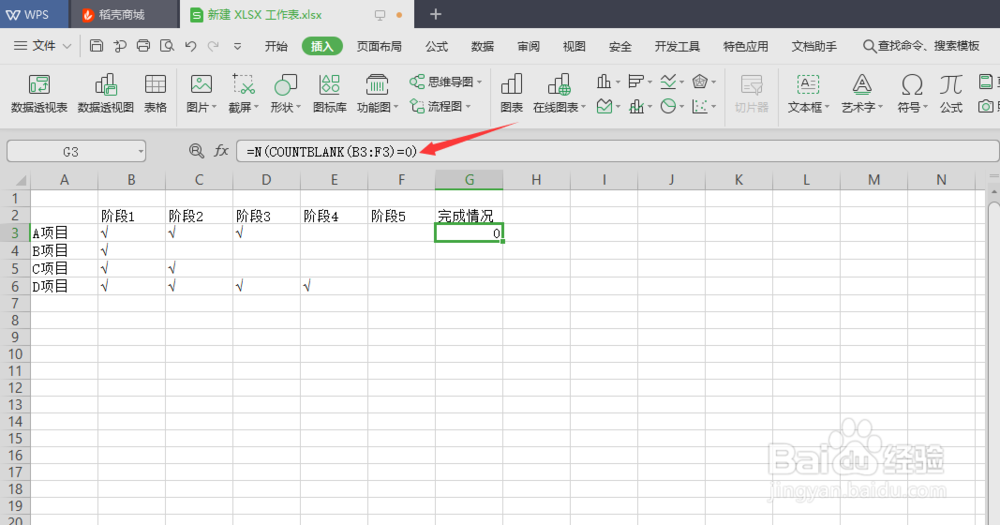Viewport: 1000px width, 525px height.
Task: Switch to the 稻壳商城 window tab
Action: (x=124, y=14)
